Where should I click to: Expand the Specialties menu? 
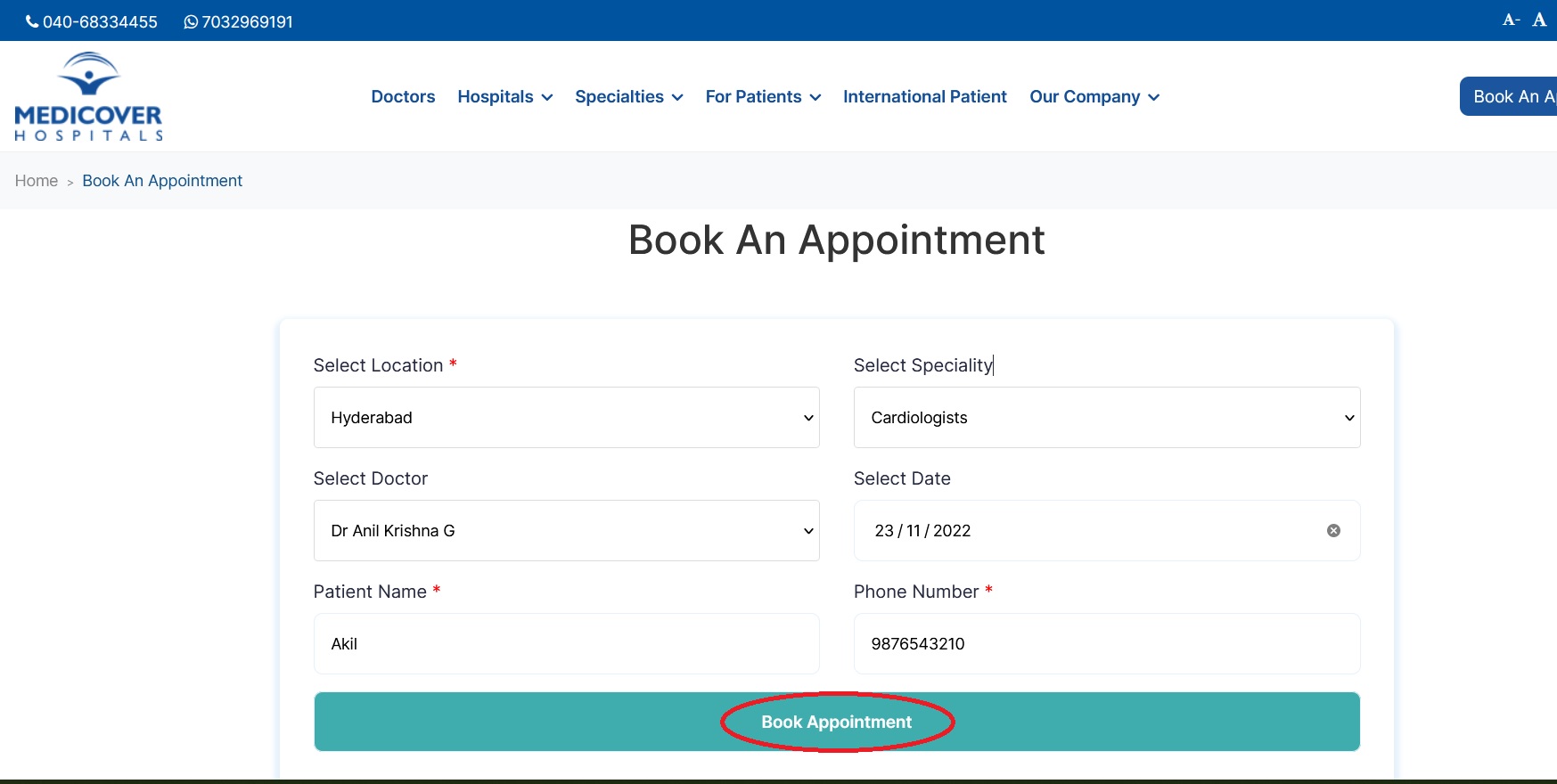[628, 96]
